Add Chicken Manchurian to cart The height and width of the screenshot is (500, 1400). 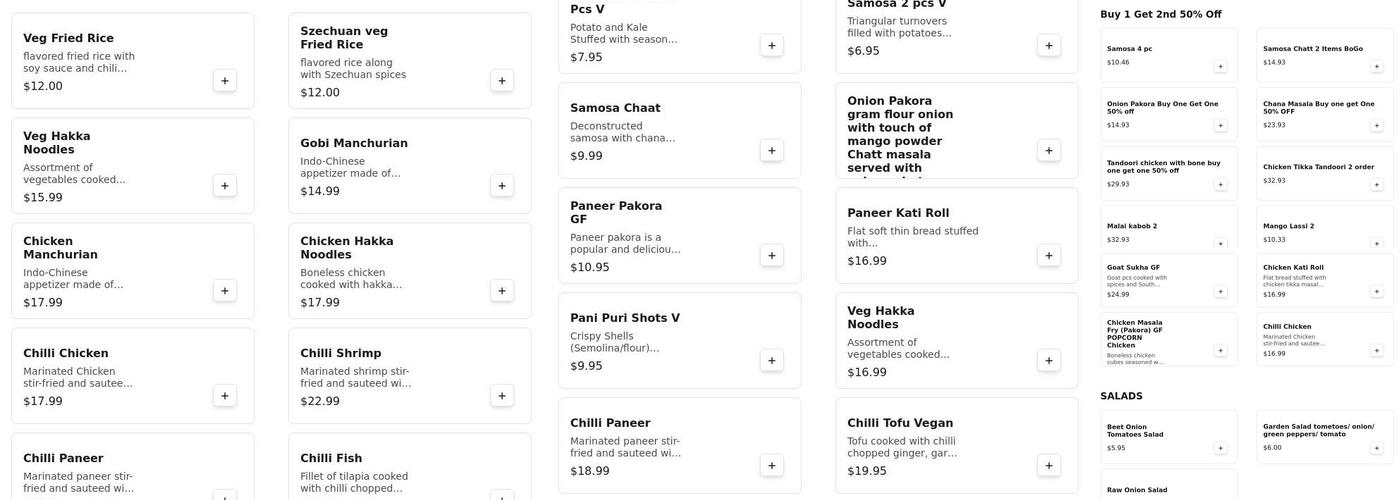click(x=224, y=291)
